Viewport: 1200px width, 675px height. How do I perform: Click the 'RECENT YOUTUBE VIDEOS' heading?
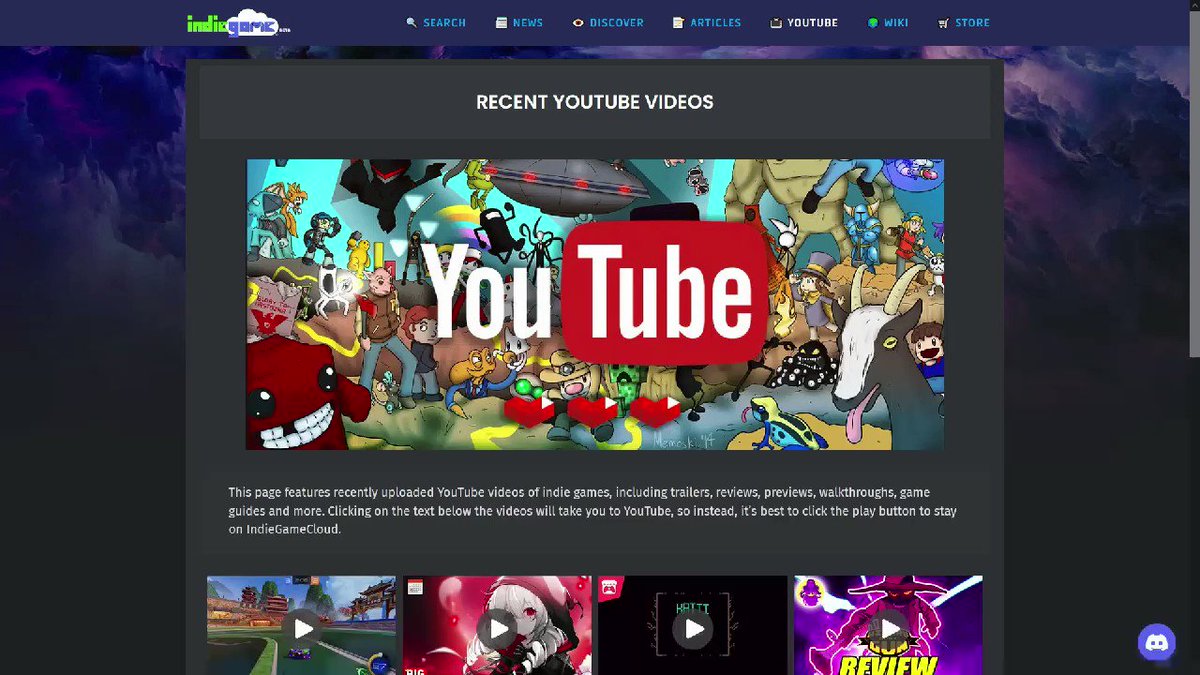(x=595, y=102)
